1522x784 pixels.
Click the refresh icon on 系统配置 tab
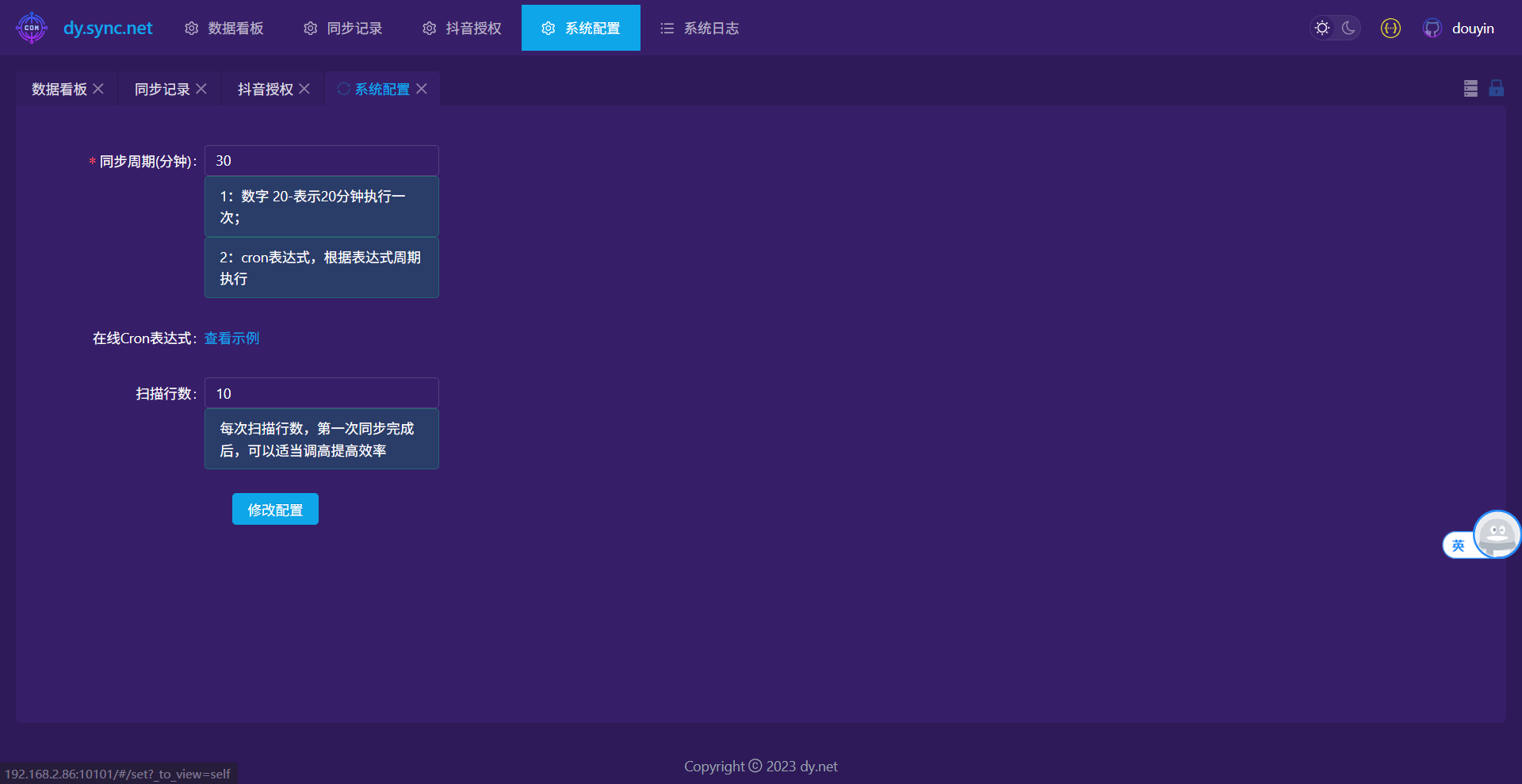click(x=343, y=89)
